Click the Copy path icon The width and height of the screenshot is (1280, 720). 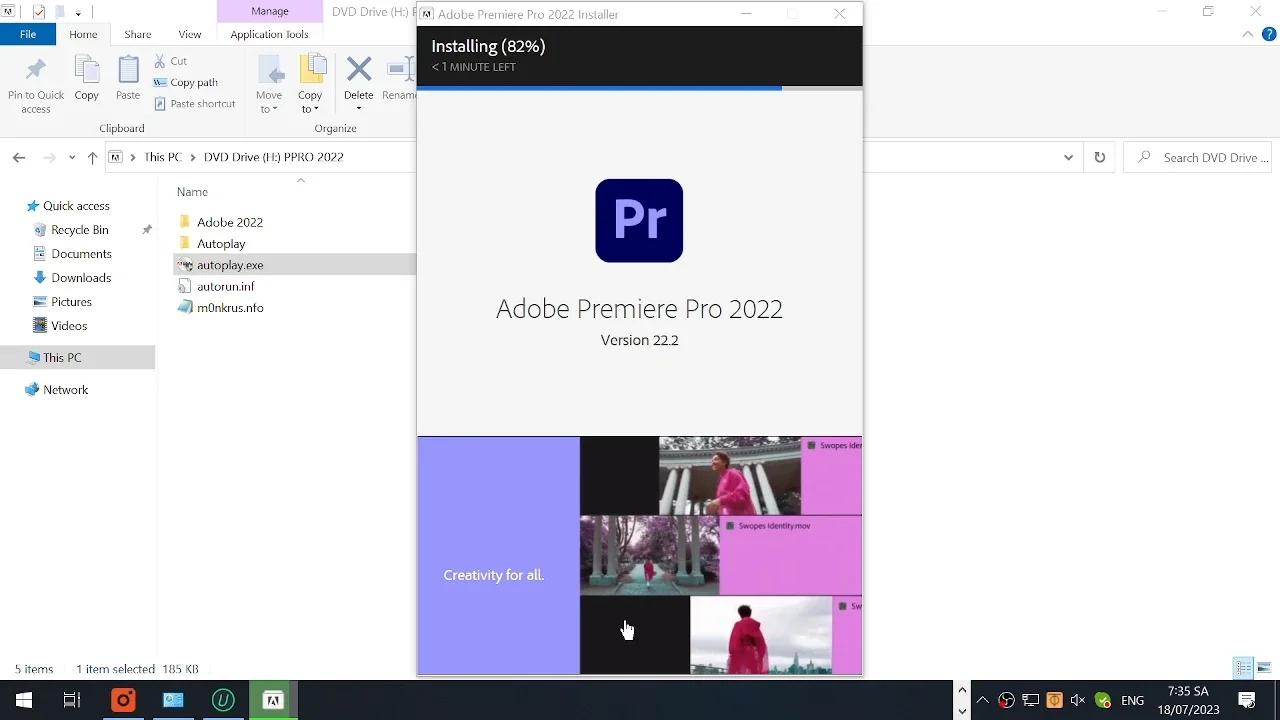tap(160, 83)
